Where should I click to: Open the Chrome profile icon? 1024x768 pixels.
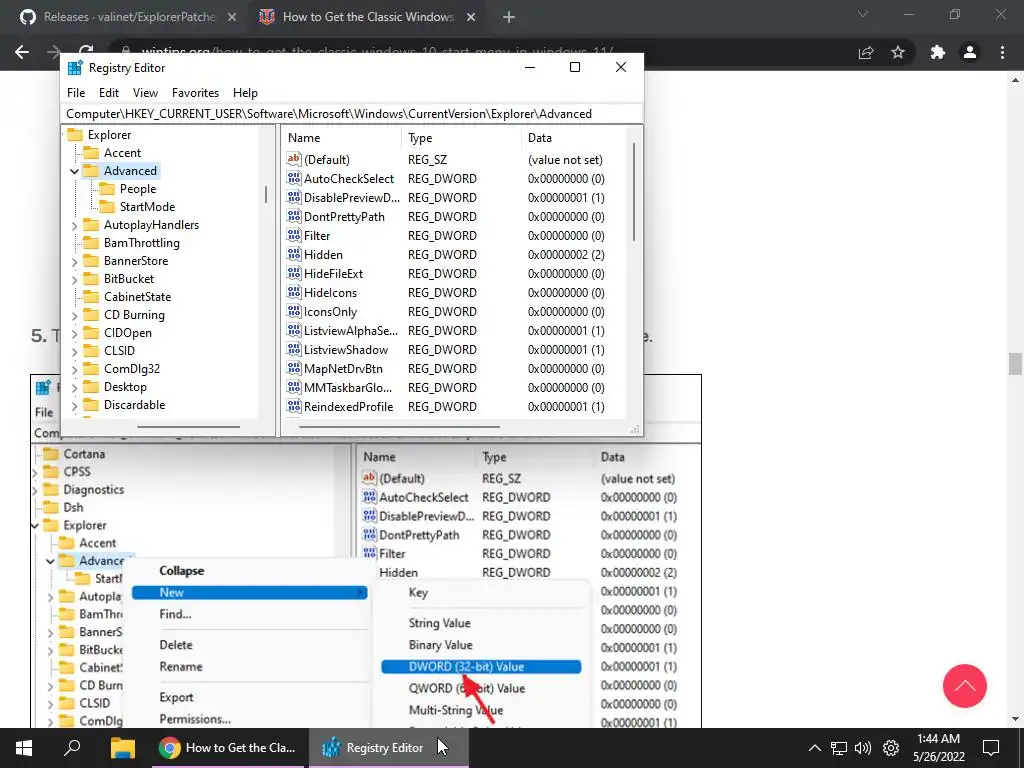(970, 52)
